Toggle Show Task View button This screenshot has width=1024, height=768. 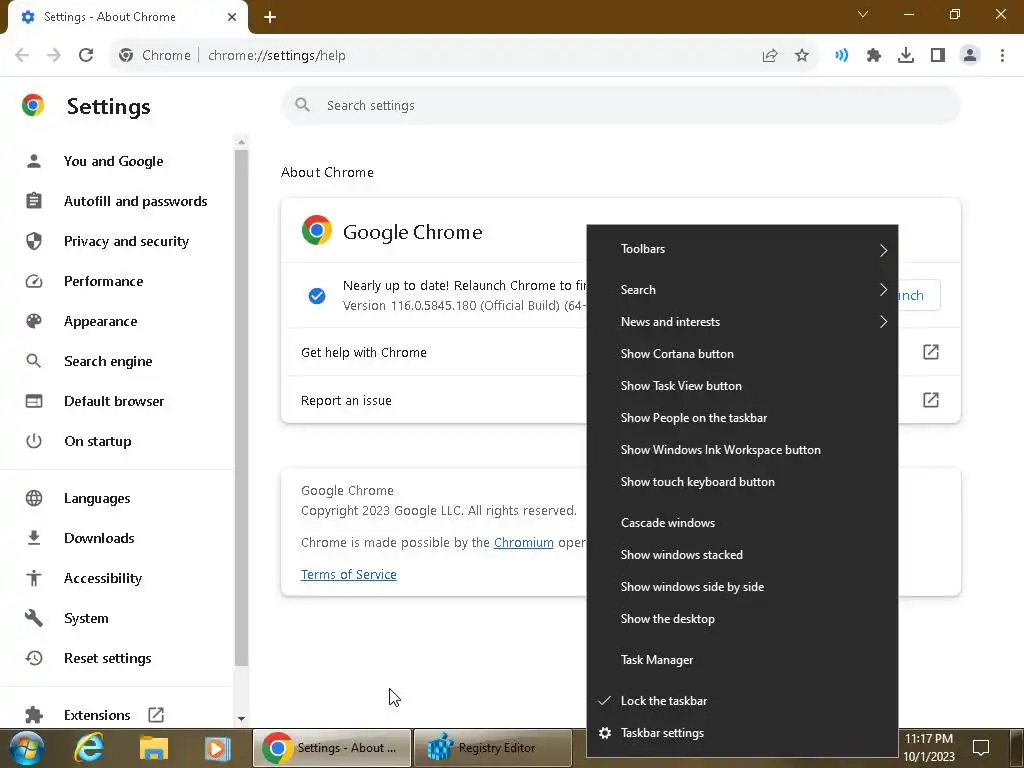pos(743,385)
